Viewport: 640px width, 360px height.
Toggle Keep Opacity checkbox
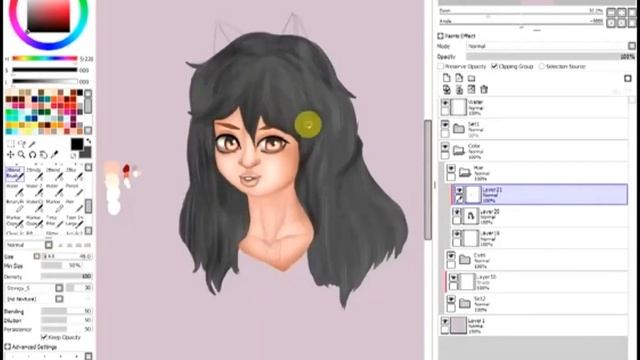click(x=44, y=337)
